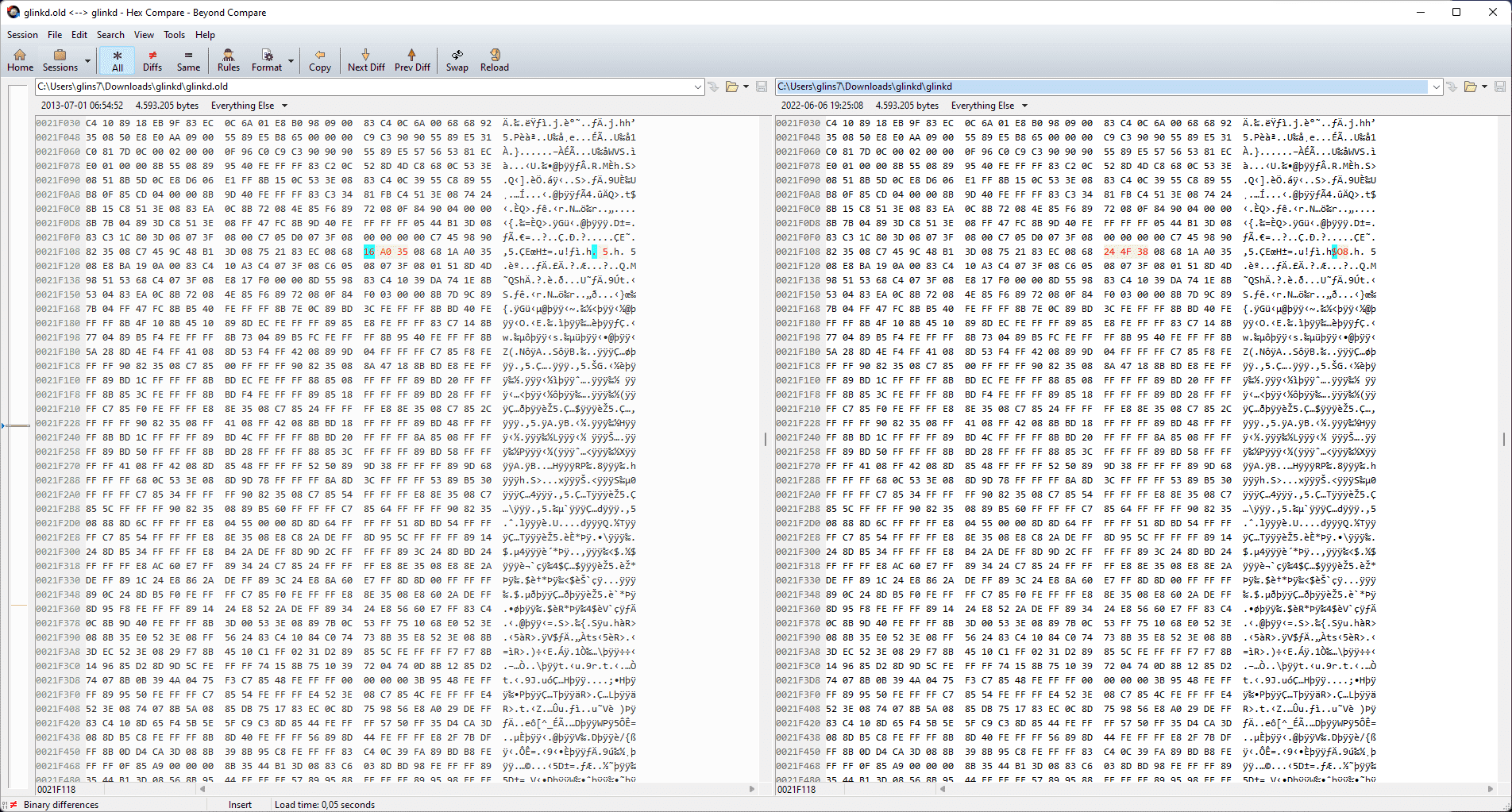Expand the Format dropdown arrow
The height and width of the screenshot is (812, 1512).
pyautogui.click(x=291, y=60)
